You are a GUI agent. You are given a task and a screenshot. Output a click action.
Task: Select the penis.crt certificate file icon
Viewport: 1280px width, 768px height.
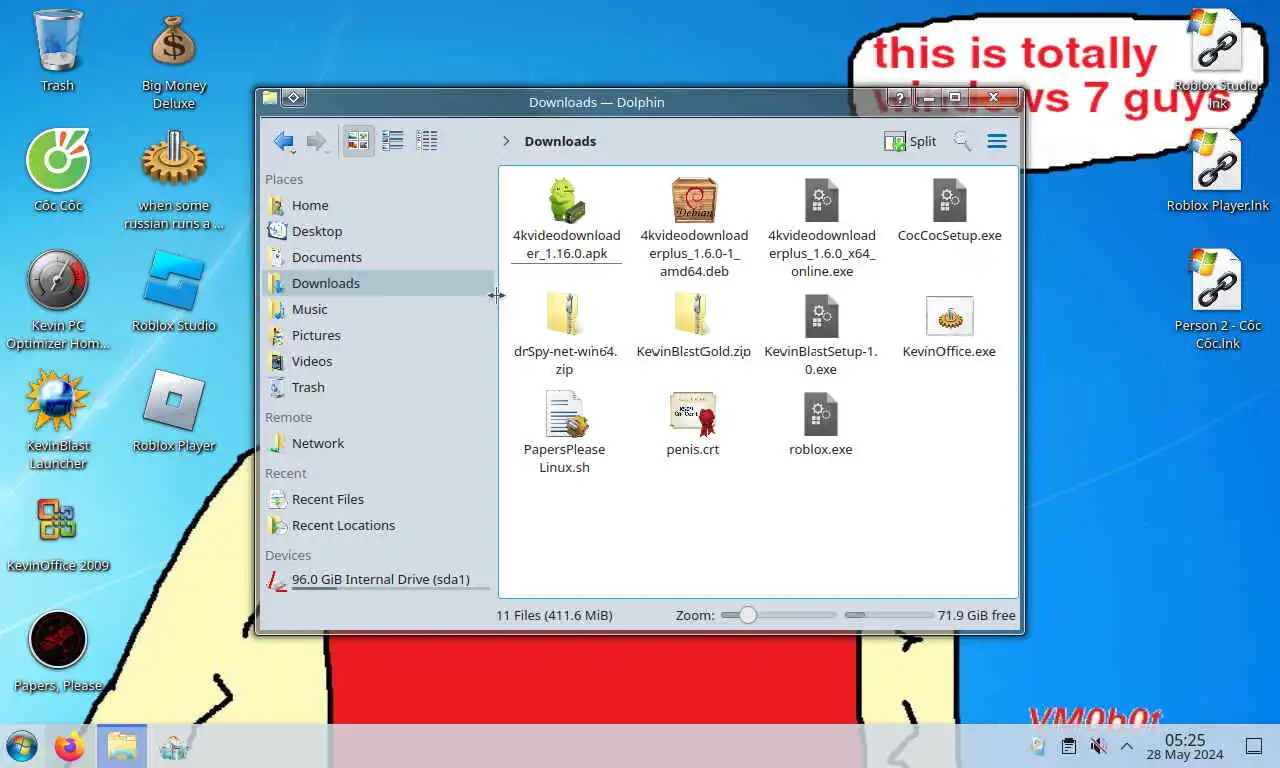point(694,413)
